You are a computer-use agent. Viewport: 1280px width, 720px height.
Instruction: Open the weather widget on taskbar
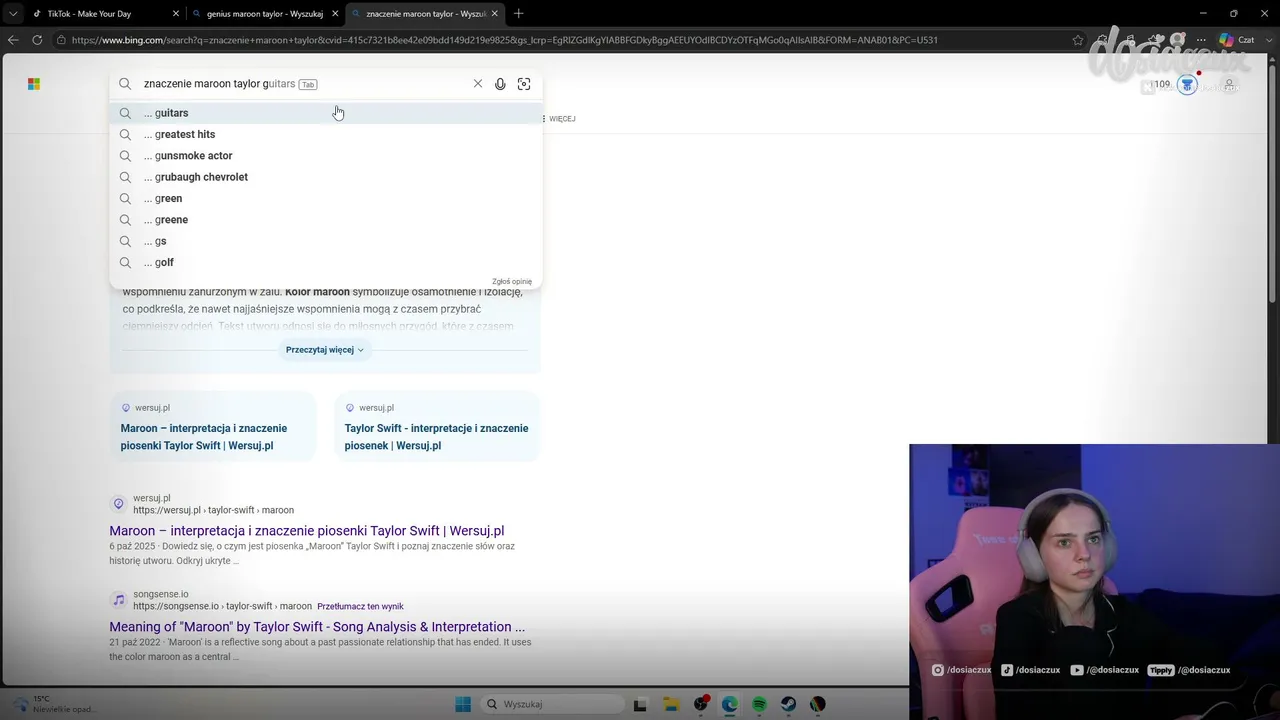tap(55, 704)
